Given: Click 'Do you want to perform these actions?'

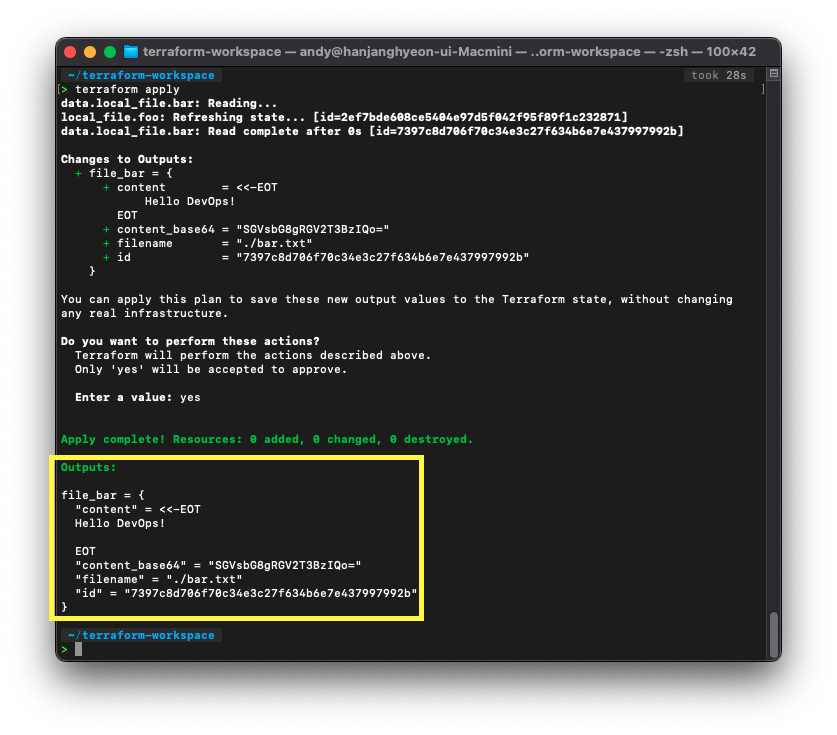Looking at the screenshot, I should click(x=190, y=341).
